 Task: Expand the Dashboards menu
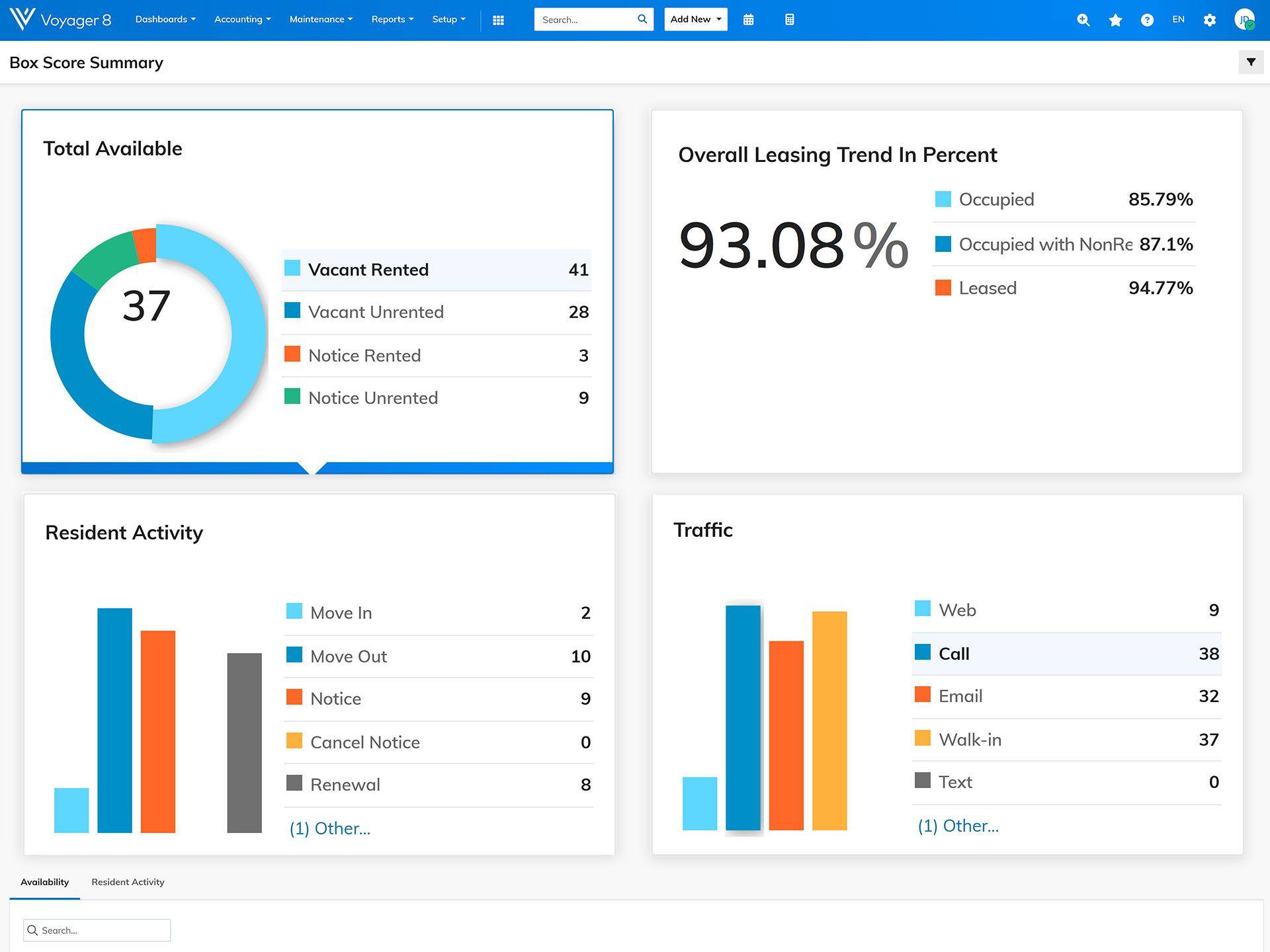165,19
